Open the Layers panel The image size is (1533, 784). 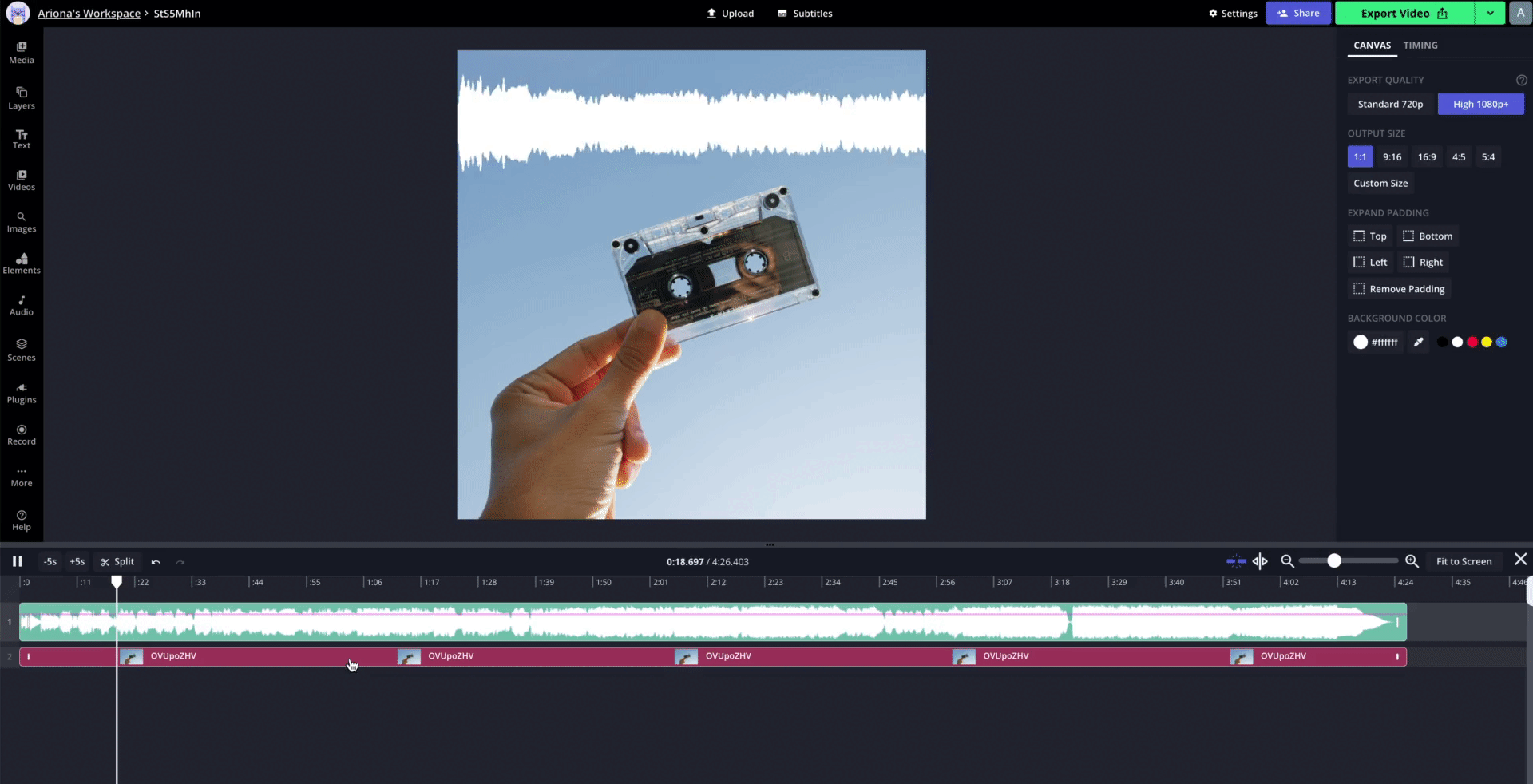22,97
